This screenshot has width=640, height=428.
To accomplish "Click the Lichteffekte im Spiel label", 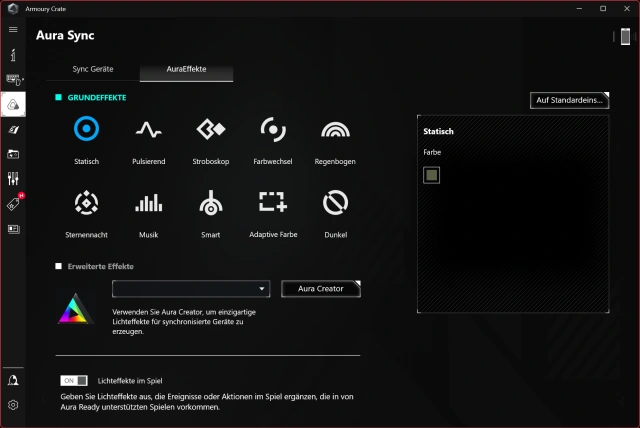I will pyautogui.click(x=130, y=381).
